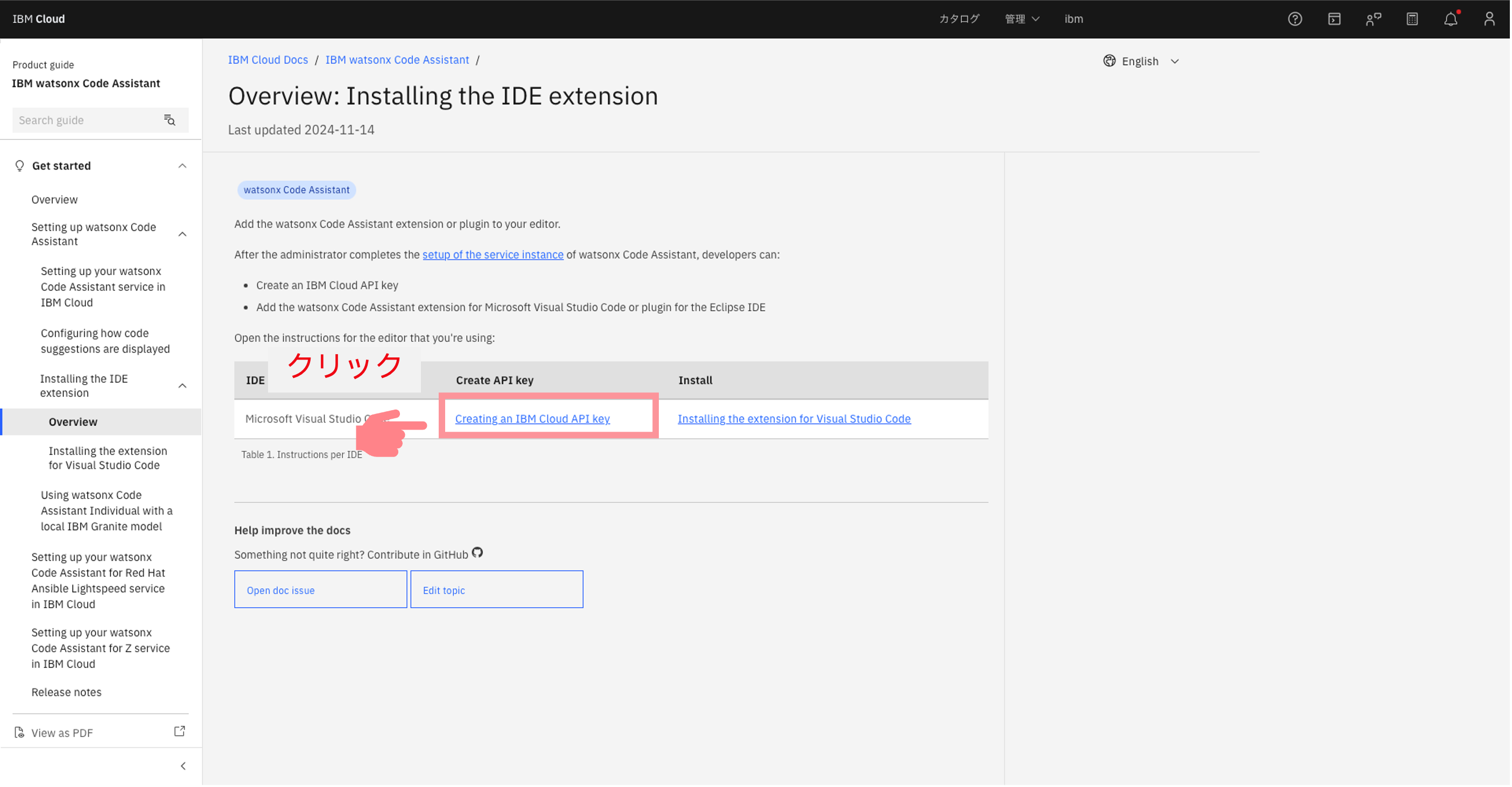Open the help question mark icon
Viewport: 1512px width, 787px height.
(x=1295, y=19)
